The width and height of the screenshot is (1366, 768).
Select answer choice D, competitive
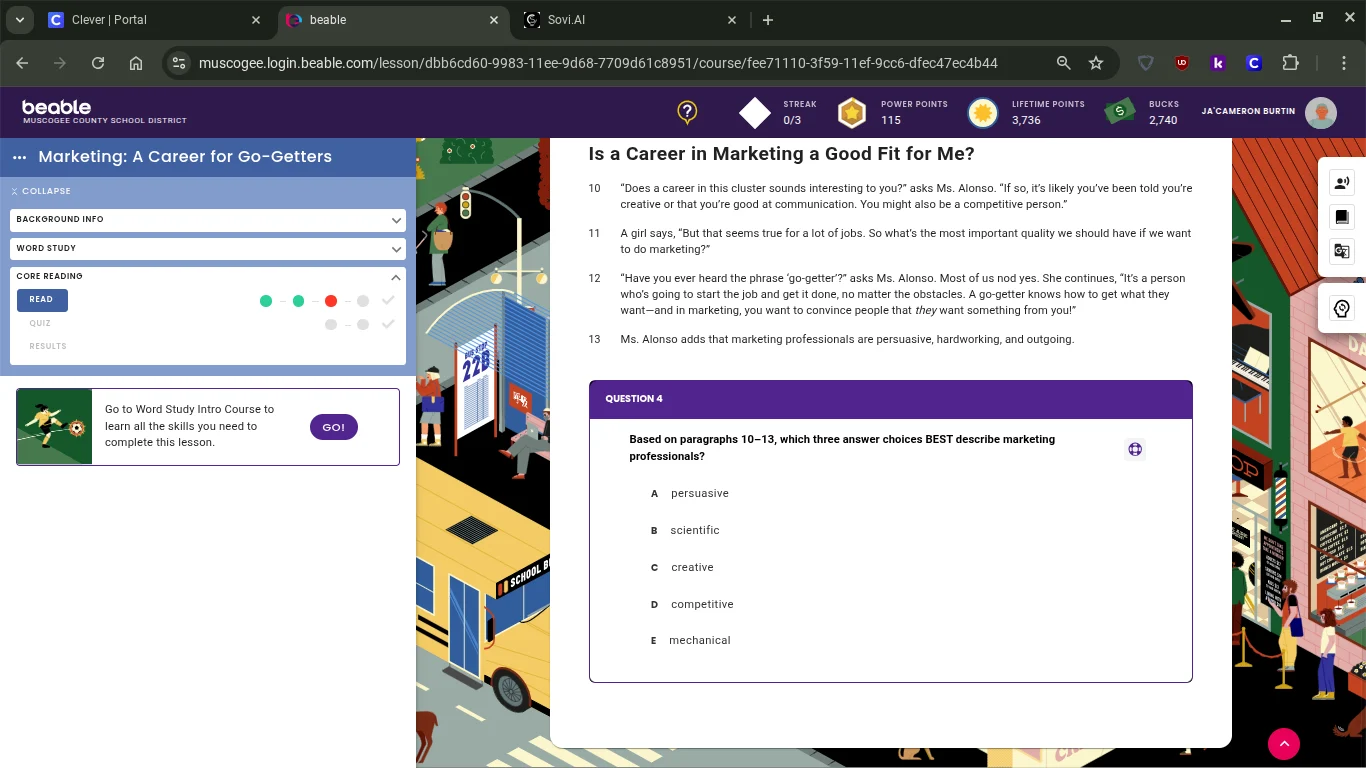coord(702,604)
